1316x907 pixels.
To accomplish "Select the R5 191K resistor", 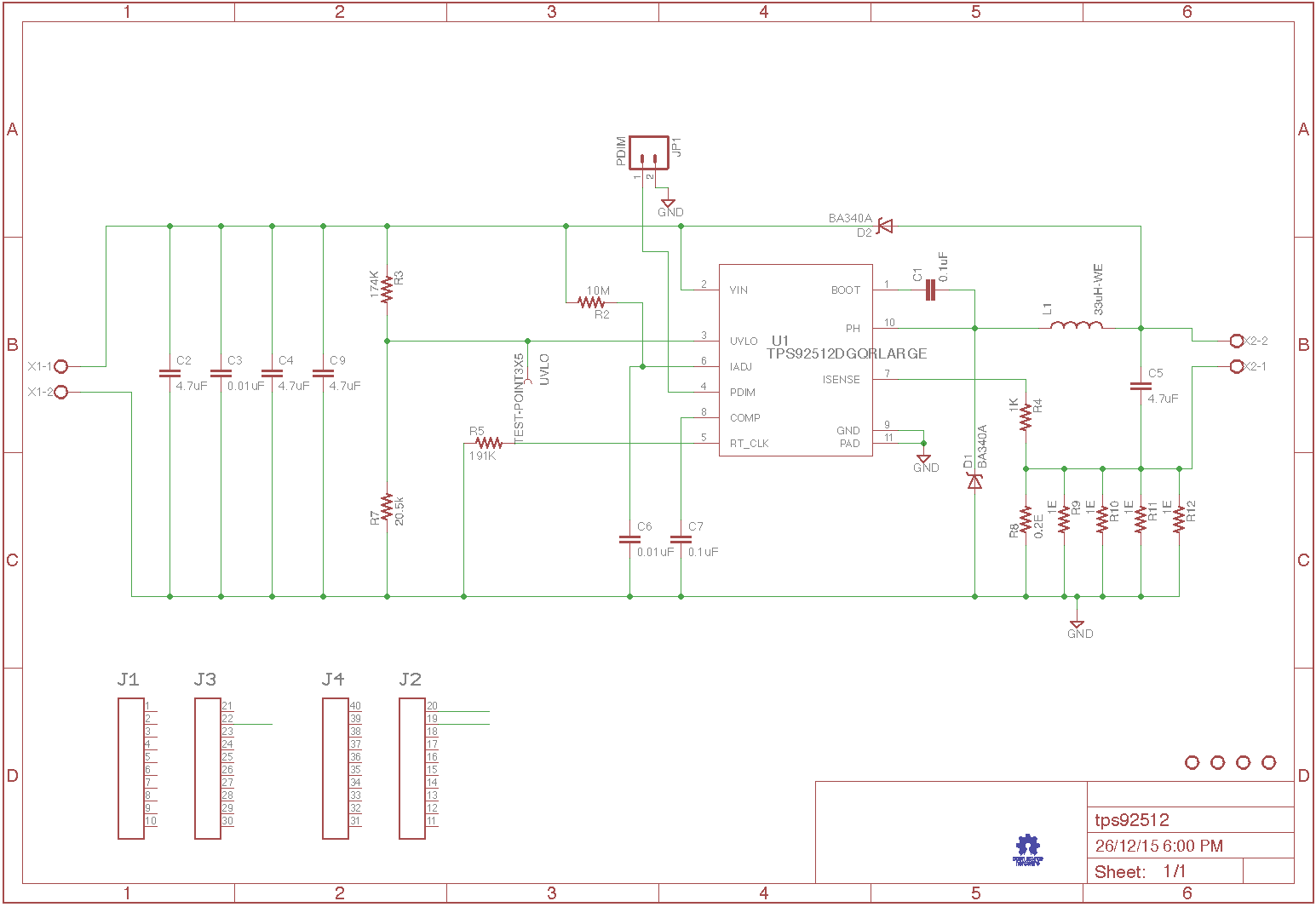I will point(489,443).
